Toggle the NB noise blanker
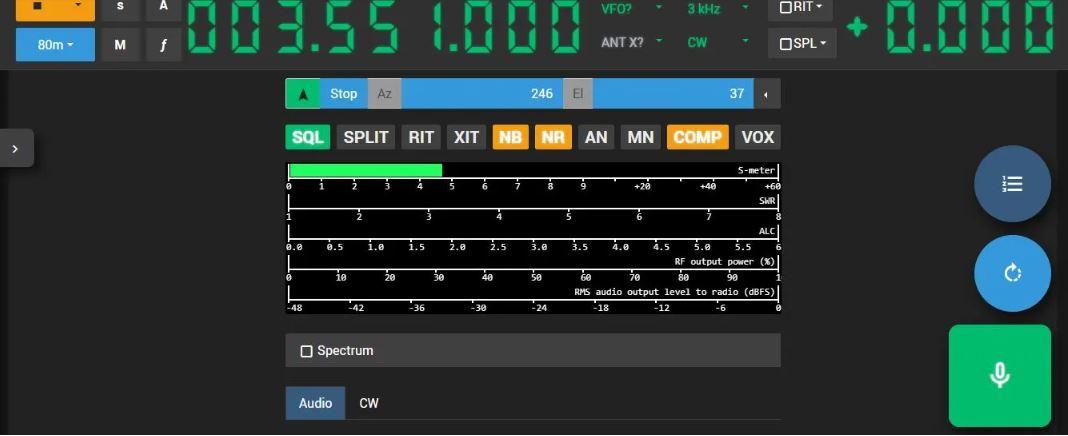This screenshot has height=436, width=1068. [x=510, y=137]
